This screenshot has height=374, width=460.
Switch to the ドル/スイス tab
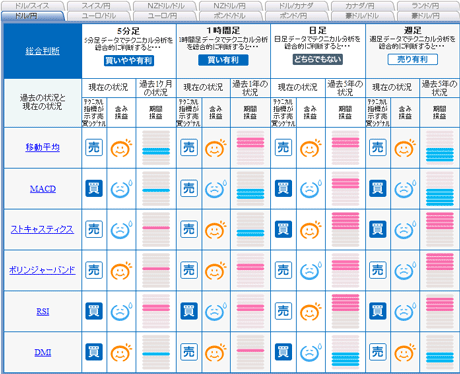[32, 6]
